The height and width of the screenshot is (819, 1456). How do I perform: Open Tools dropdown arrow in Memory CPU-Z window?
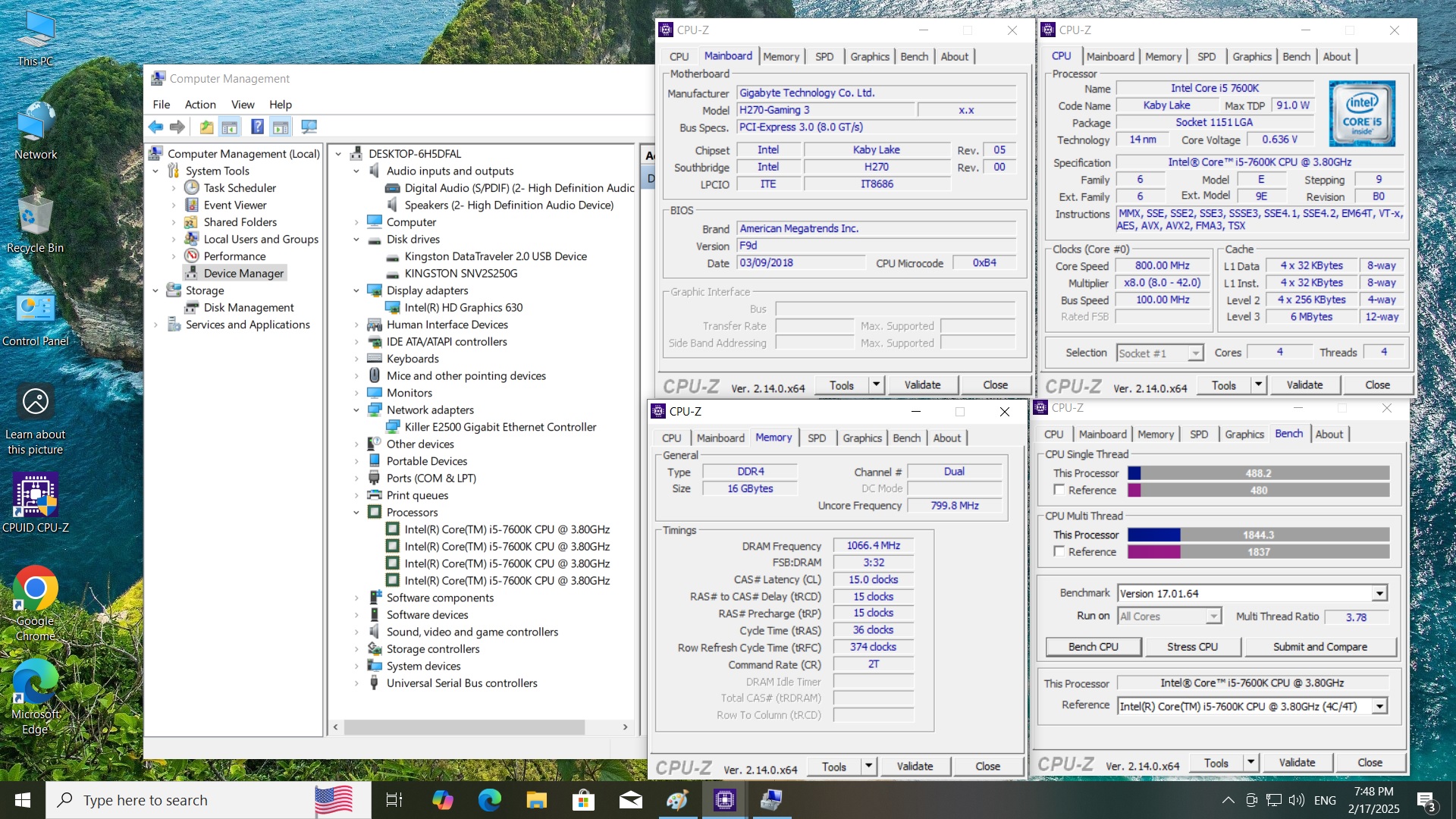(868, 766)
